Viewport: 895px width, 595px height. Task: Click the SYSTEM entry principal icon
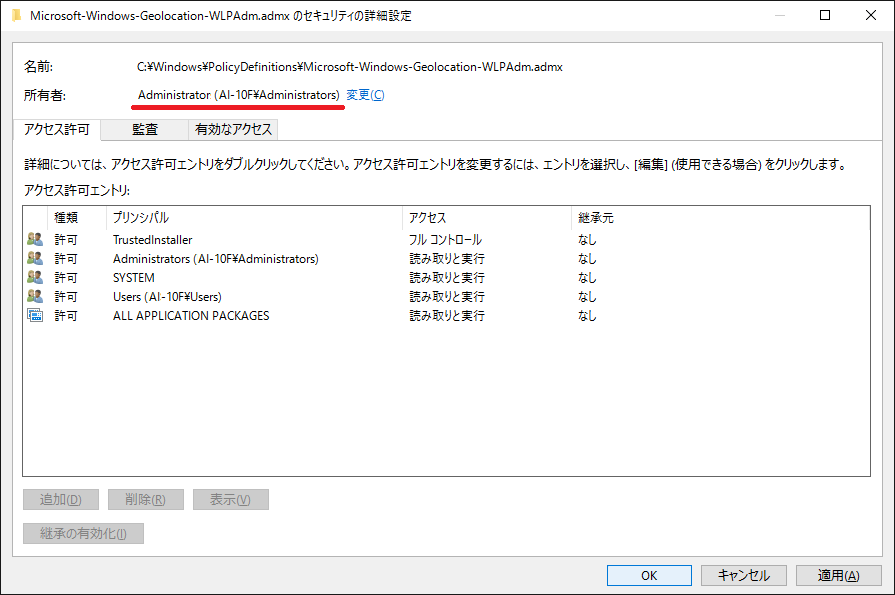[x=35, y=278]
